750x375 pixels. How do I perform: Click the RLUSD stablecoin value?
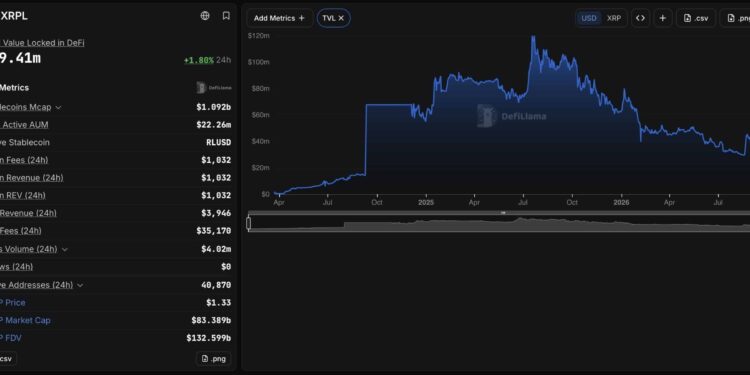click(218, 143)
